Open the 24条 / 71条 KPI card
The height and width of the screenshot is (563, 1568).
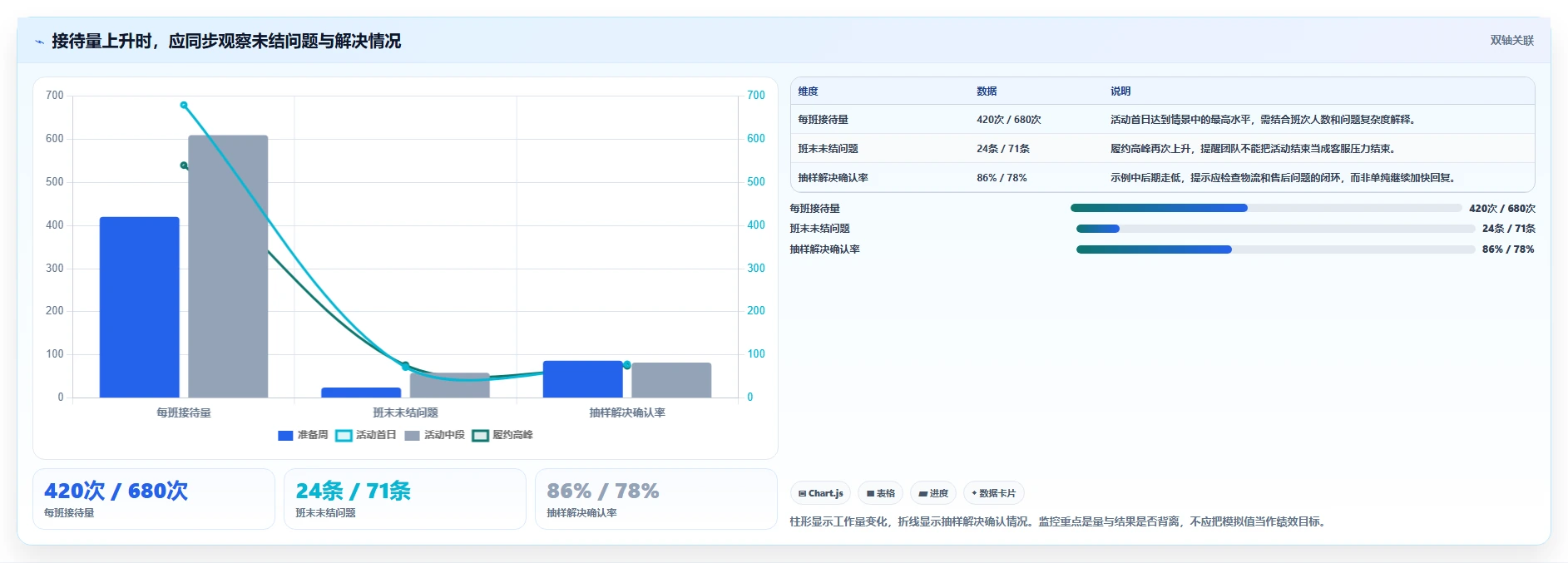coord(405,499)
